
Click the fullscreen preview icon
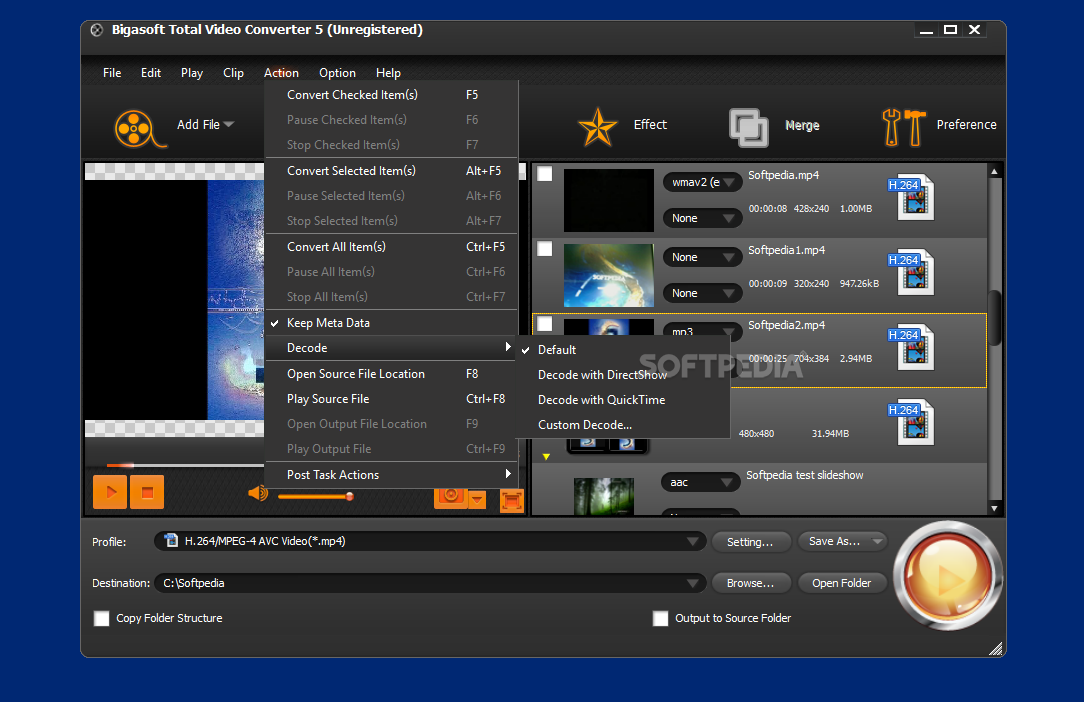click(x=512, y=500)
